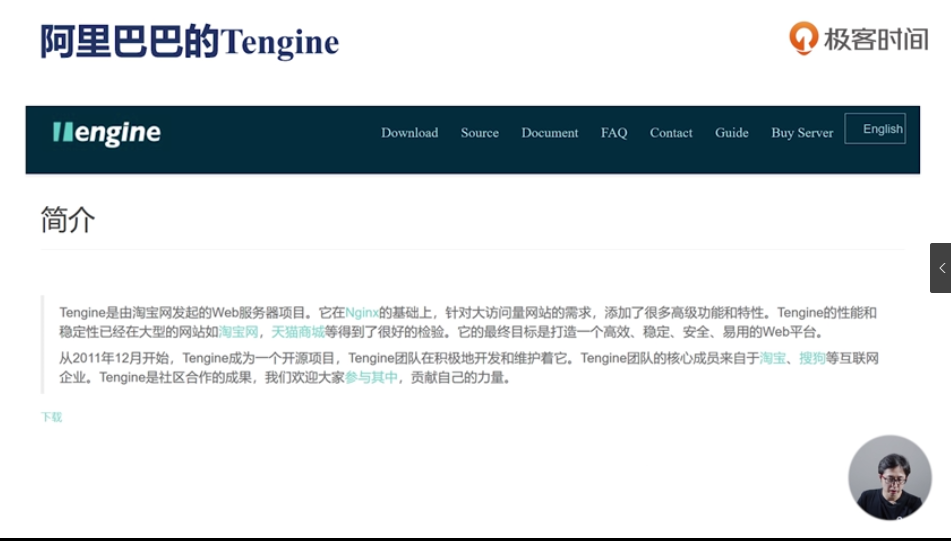Screen dimensions: 951x541
Task: Follow the 参与其中 hyperlink
Action: coord(371,378)
